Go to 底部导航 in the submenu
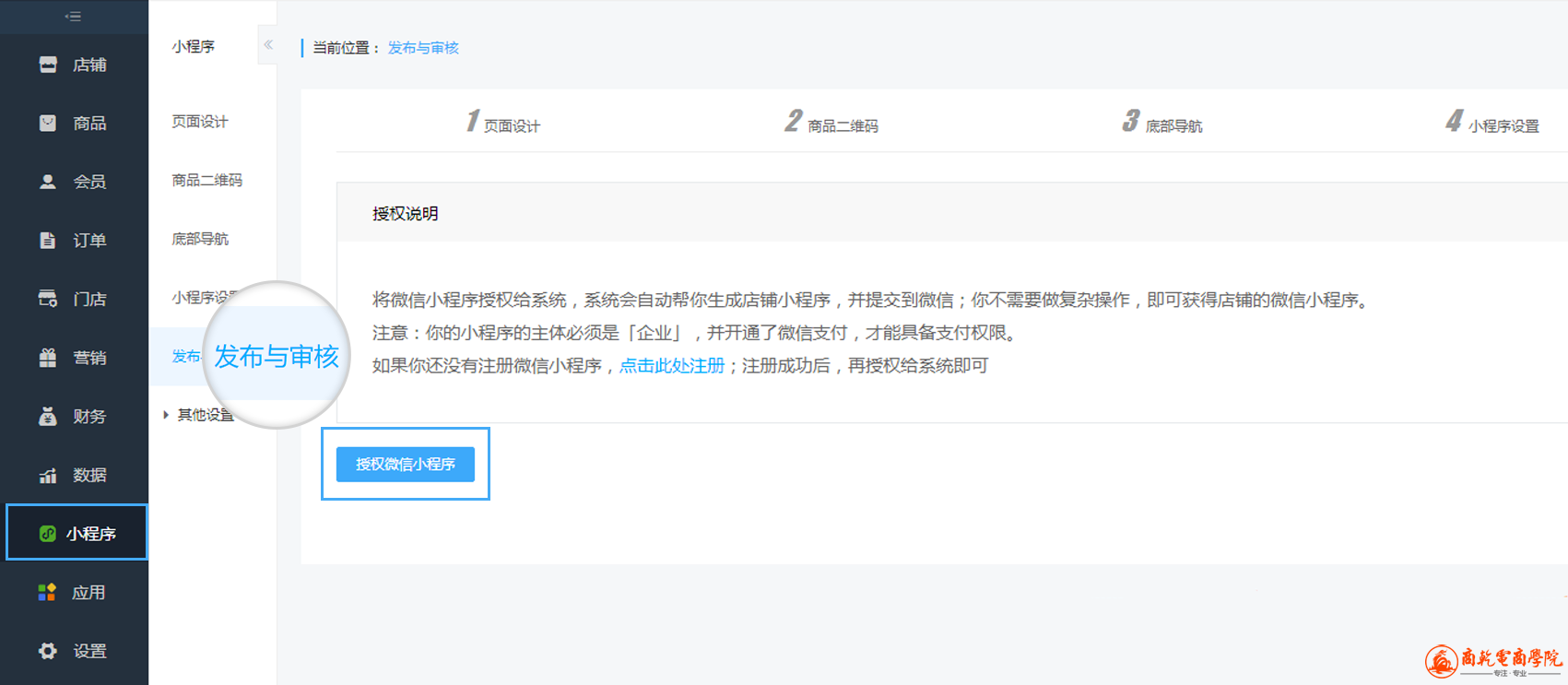The height and width of the screenshot is (685, 1568). click(200, 239)
